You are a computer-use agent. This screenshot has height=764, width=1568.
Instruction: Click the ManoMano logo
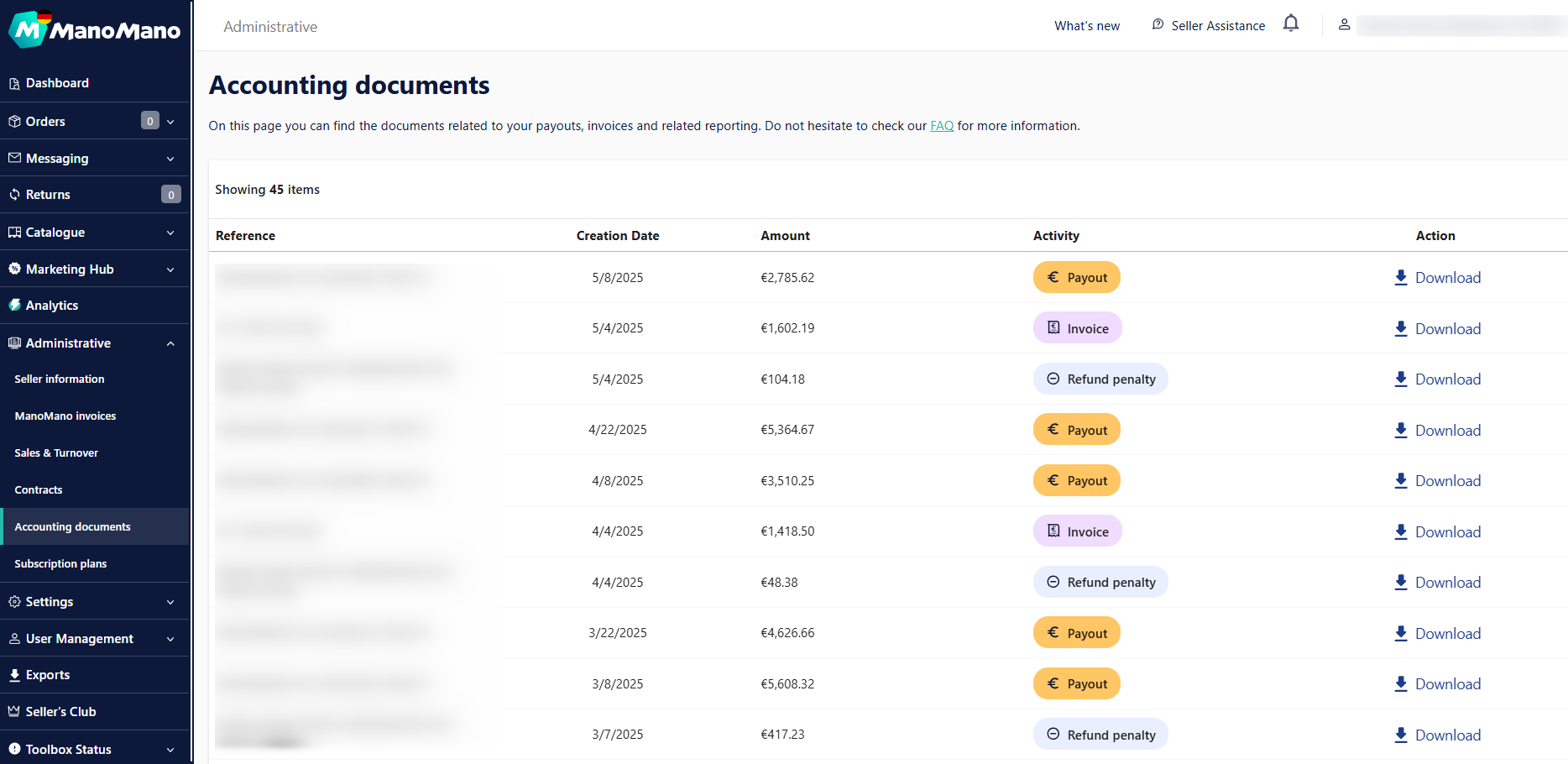coord(95,30)
